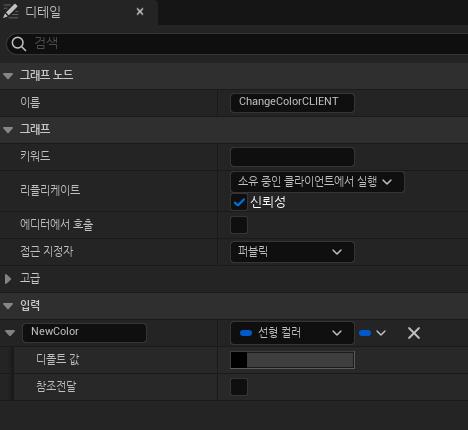The height and width of the screenshot is (430, 468).
Task: Collapse the 그래프 노드 section
Action: click(8, 76)
